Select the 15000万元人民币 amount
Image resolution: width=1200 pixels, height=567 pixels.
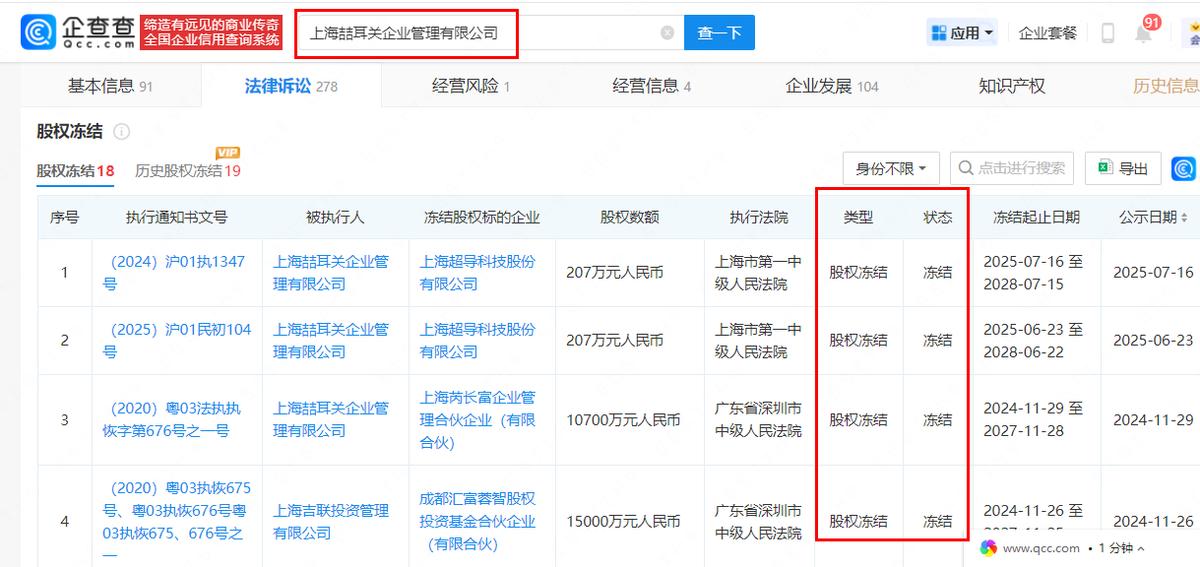point(623,521)
